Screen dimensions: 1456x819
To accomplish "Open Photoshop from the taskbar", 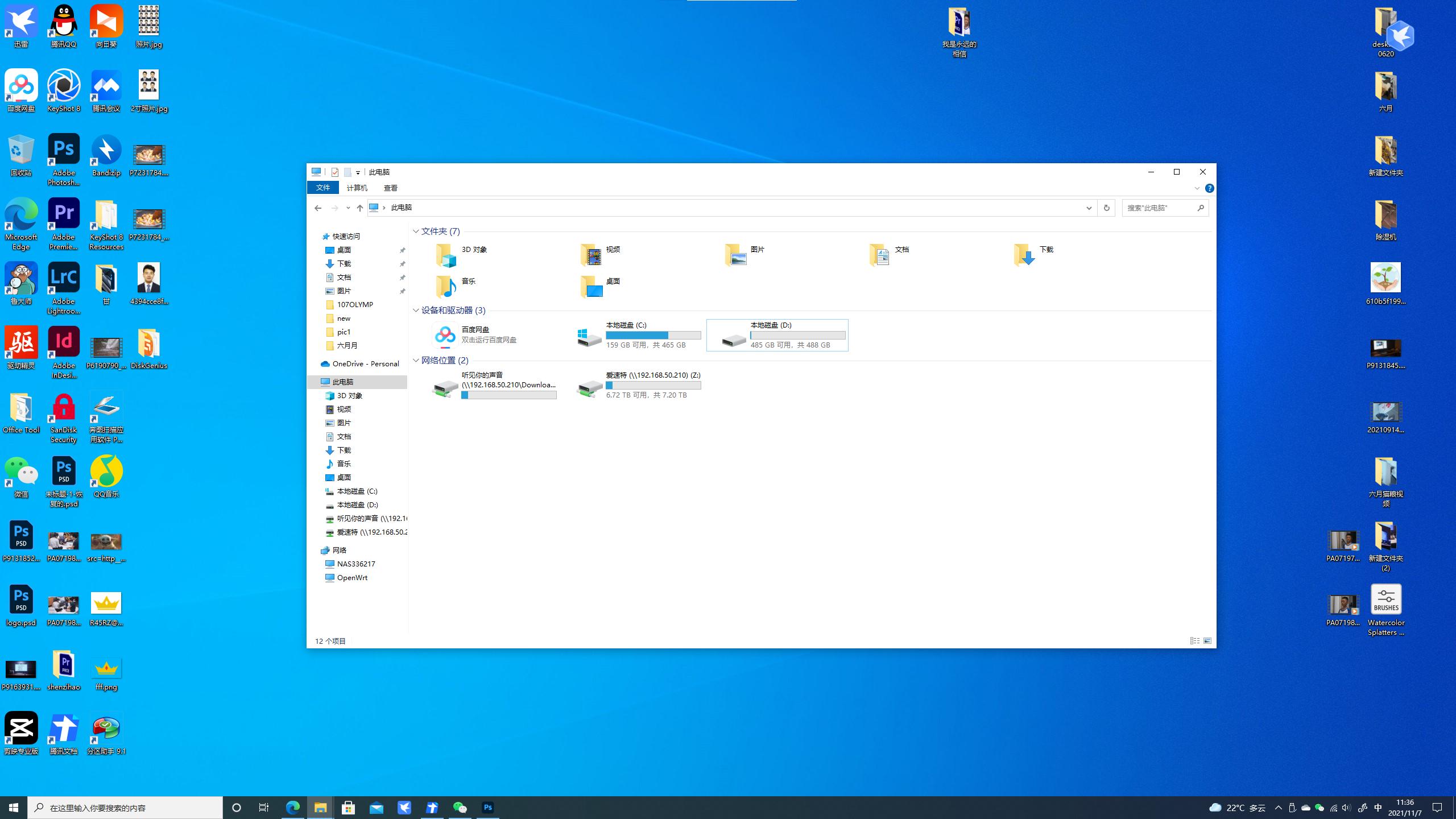I will 487,807.
